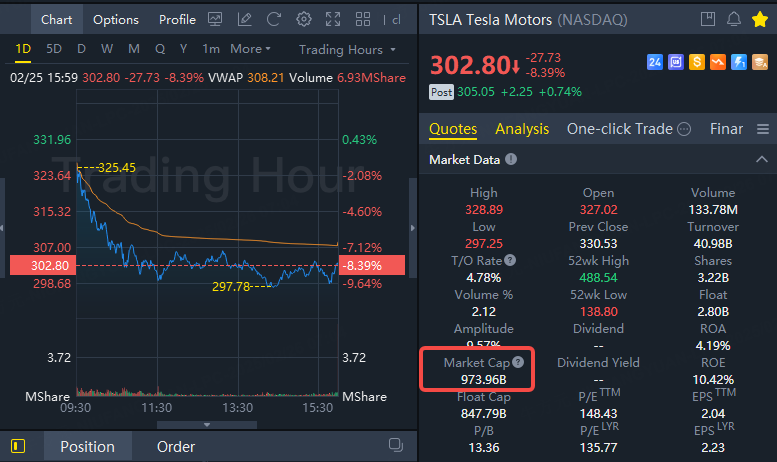
Task: Click the TSLA Tesla Motors title
Action: click(x=490, y=19)
